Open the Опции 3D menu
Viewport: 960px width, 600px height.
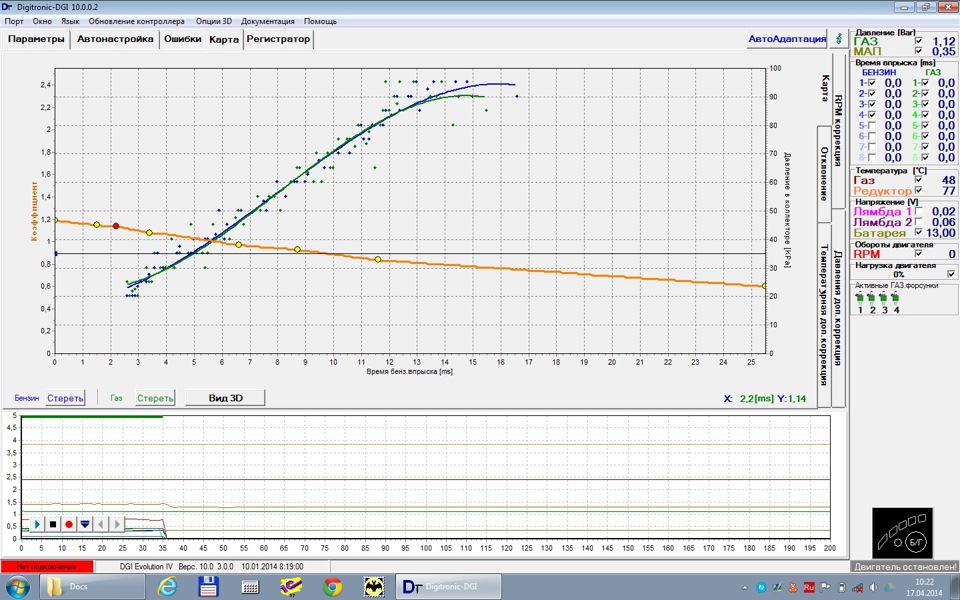[213, 20]
